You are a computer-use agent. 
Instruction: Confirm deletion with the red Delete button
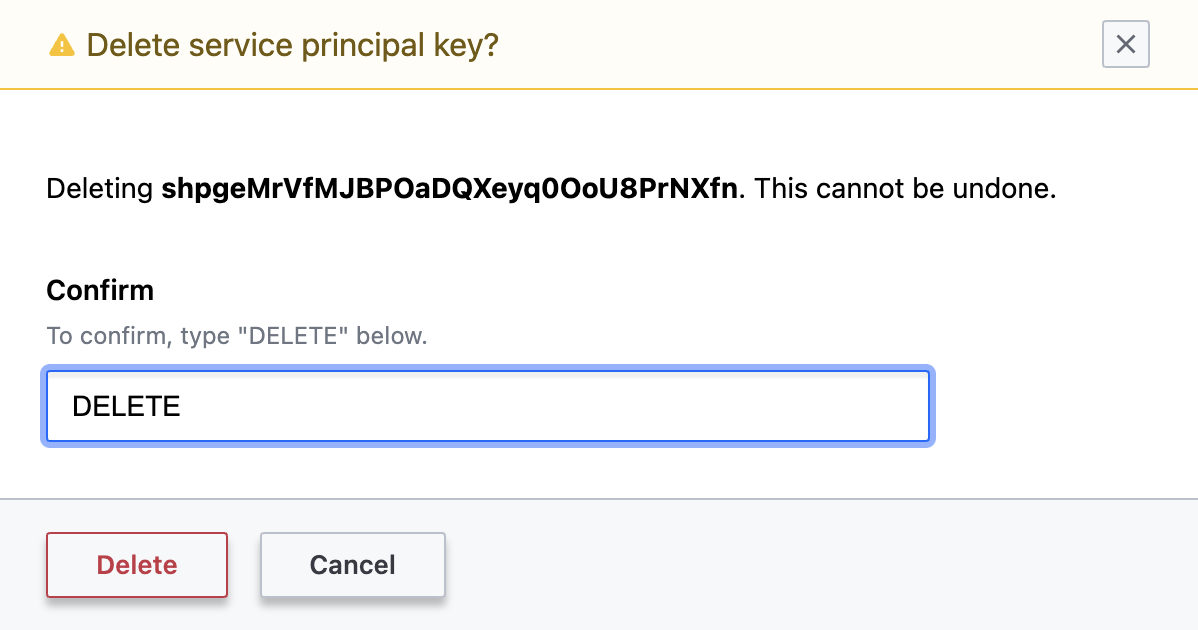tap(137, 565)
